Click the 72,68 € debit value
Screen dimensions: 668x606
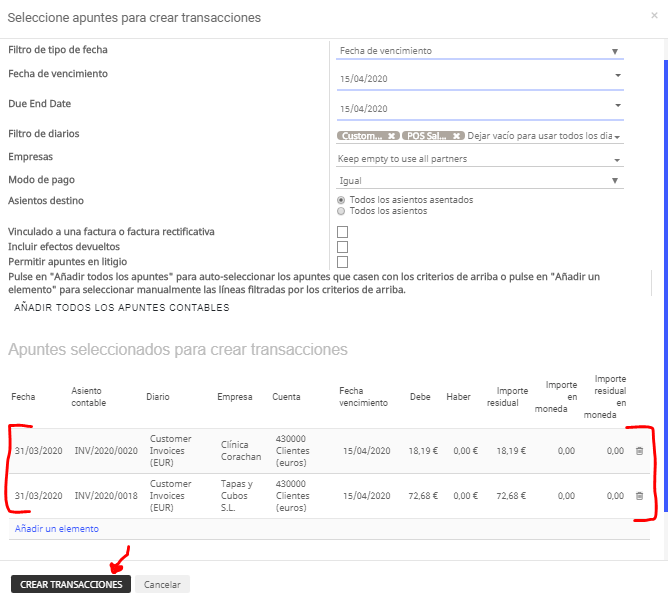click(x=423, y=496)
